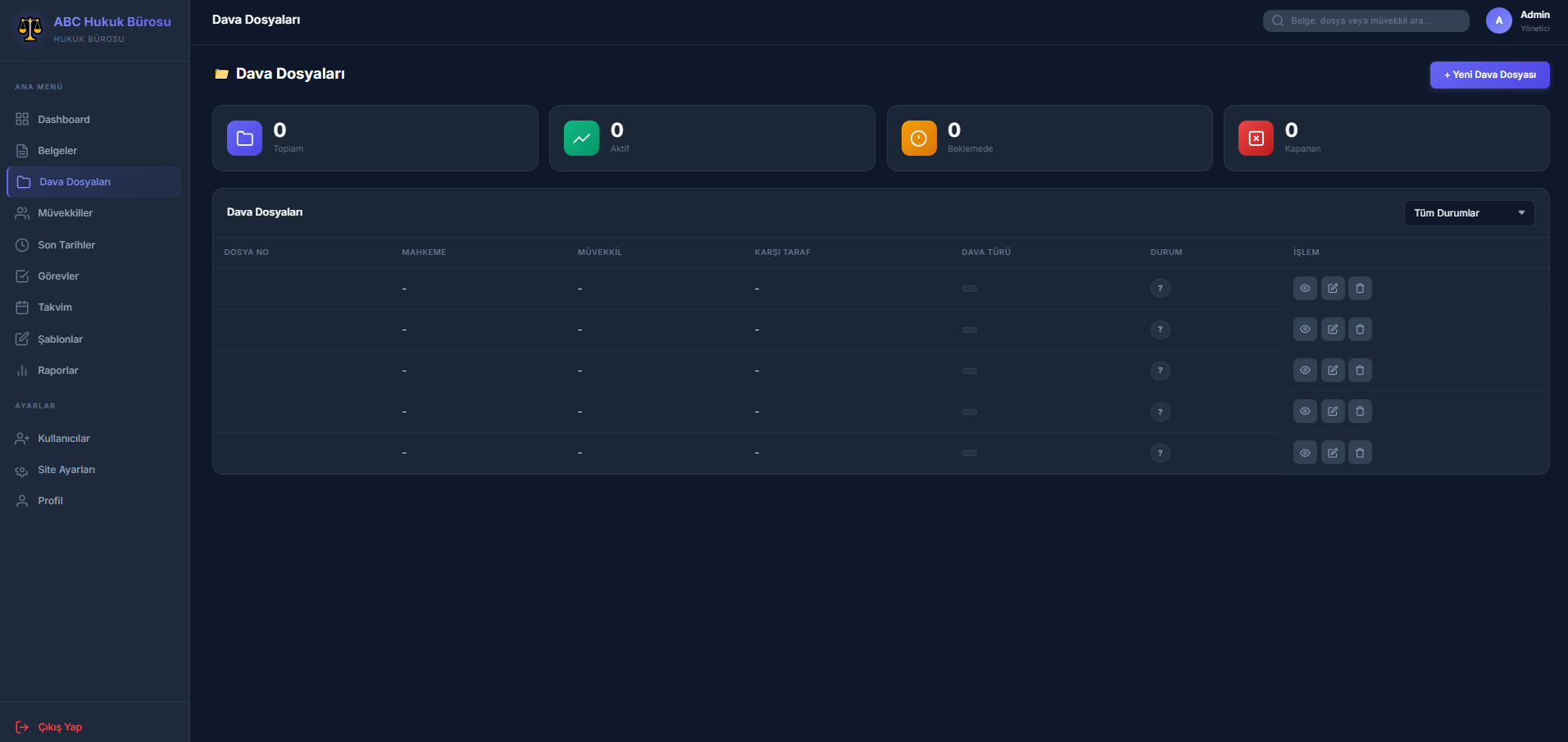The image size is (1568, 742).
Task: Edit the second row's case file
Action: (1333, 329)
